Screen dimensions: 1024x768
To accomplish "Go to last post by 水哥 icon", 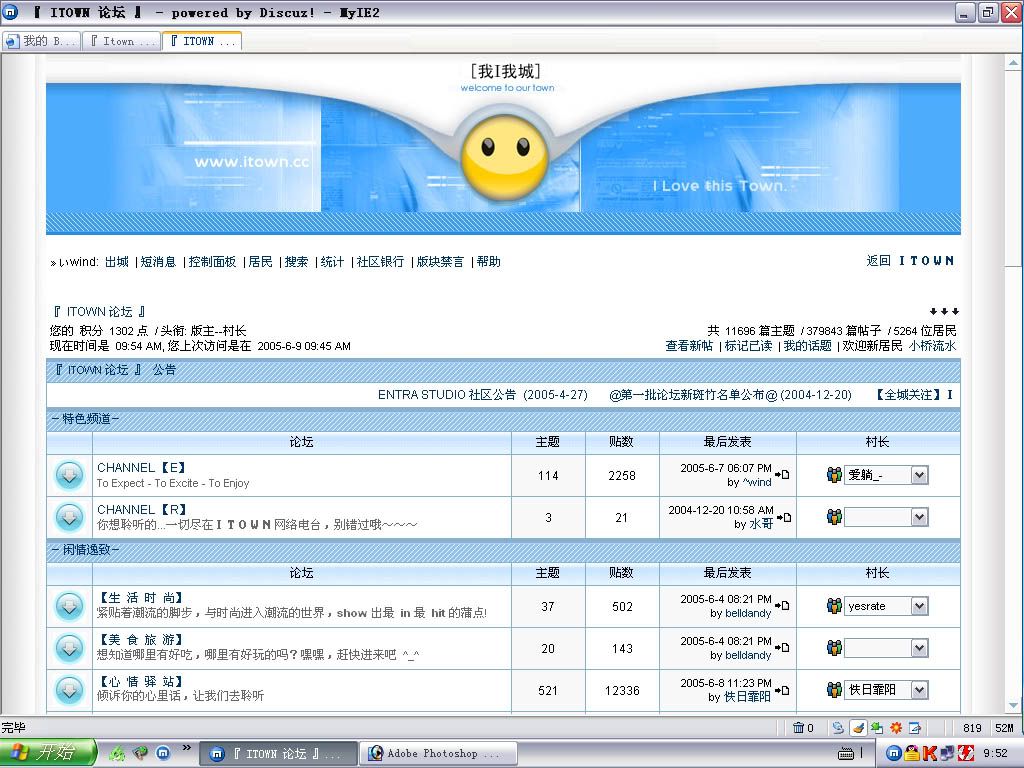I will 784,517.
